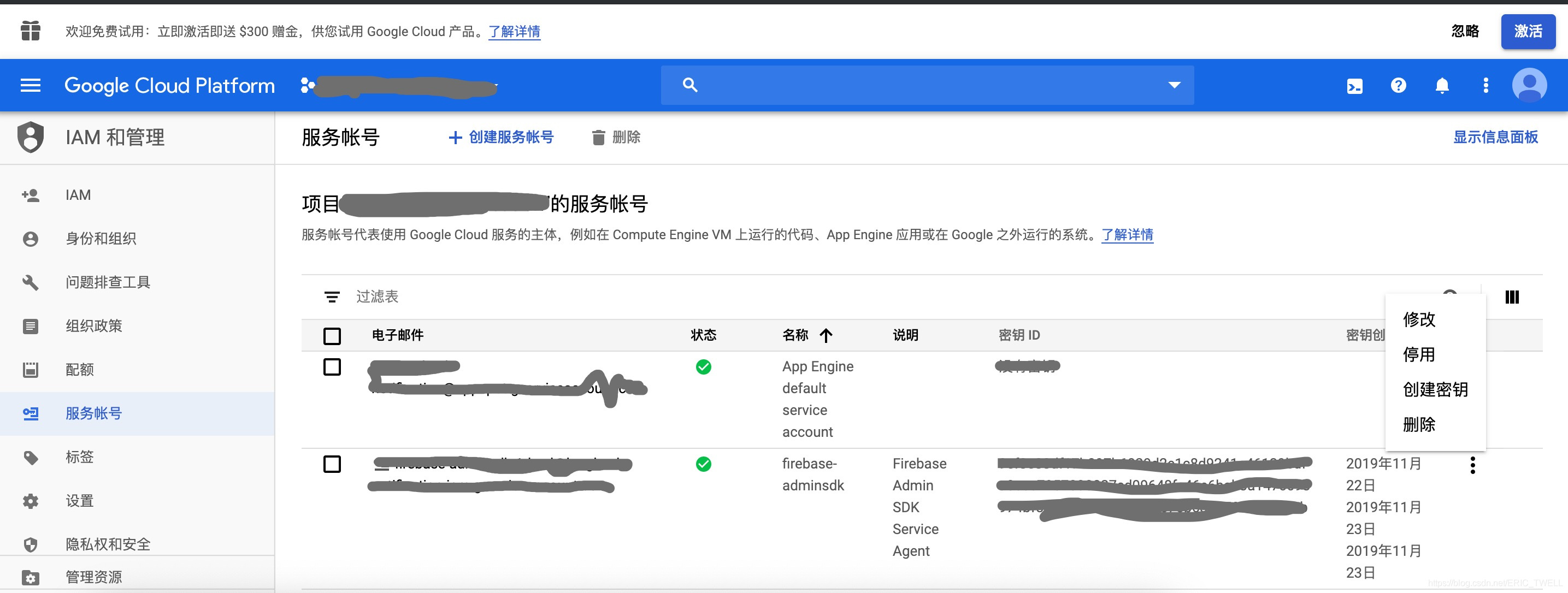
Task: Click the manage resources folder icon
Action: click(31, 577)
